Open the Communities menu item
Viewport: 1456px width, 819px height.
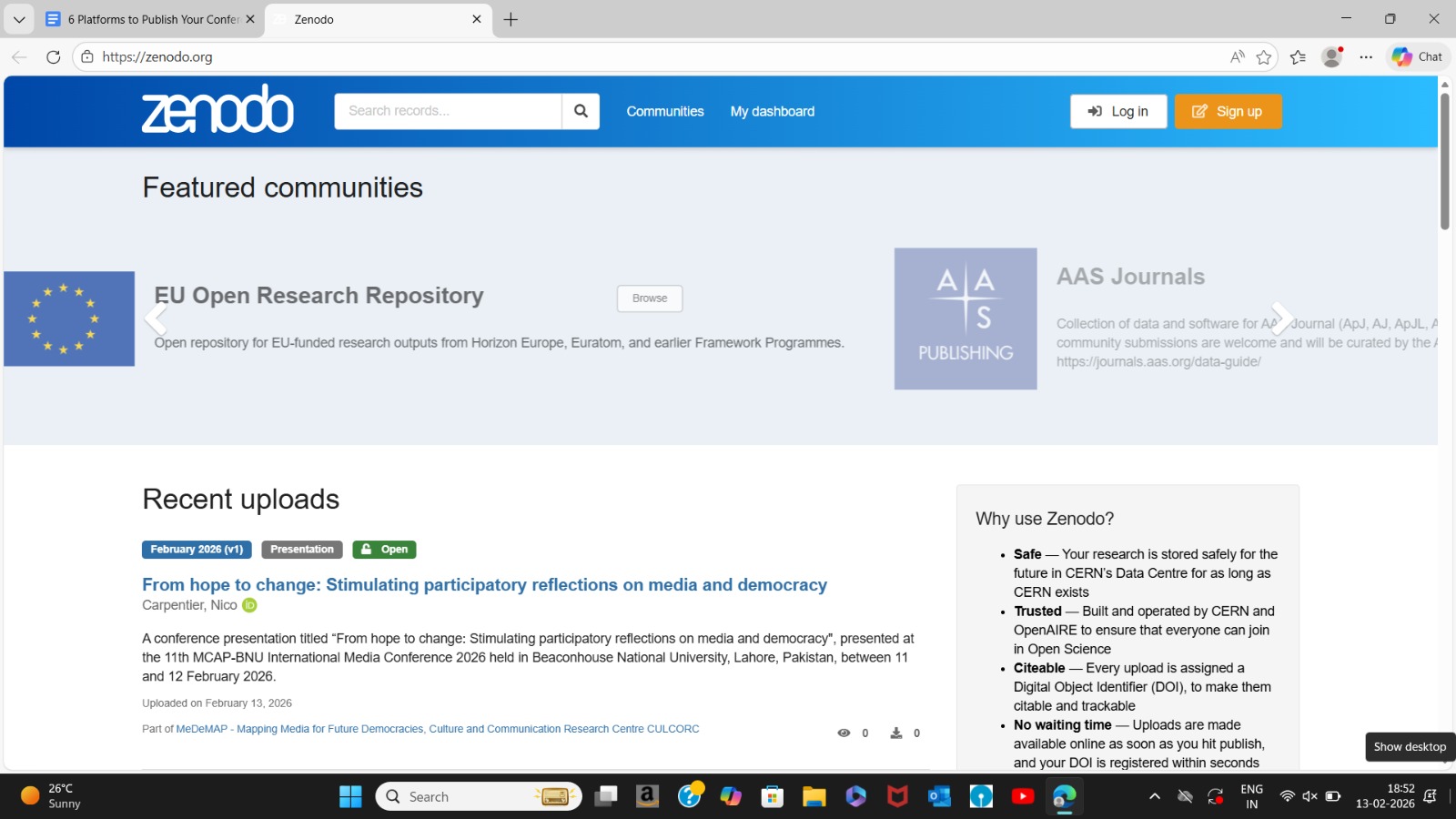(664, 111)
